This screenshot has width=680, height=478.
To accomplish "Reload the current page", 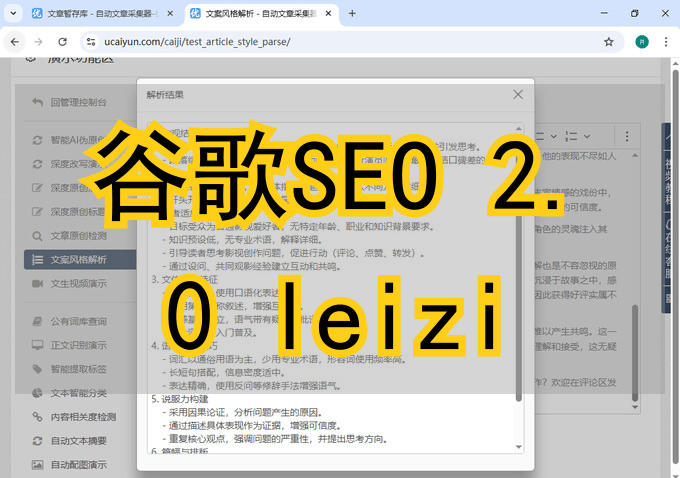I will point(62,42).
